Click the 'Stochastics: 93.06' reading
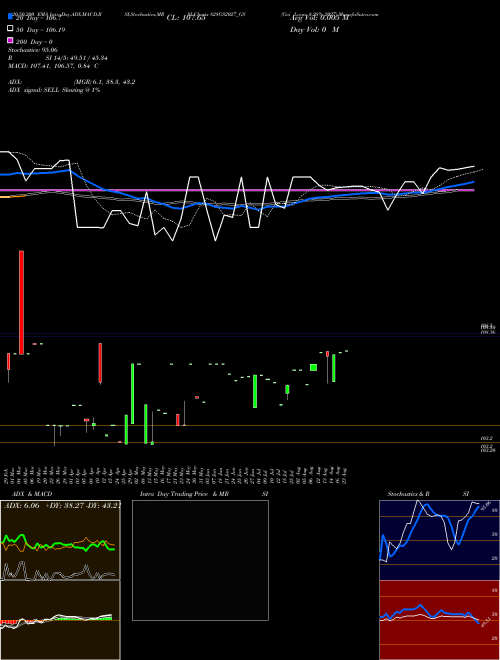Screen dimensions: 500x660 click(33, 50)
